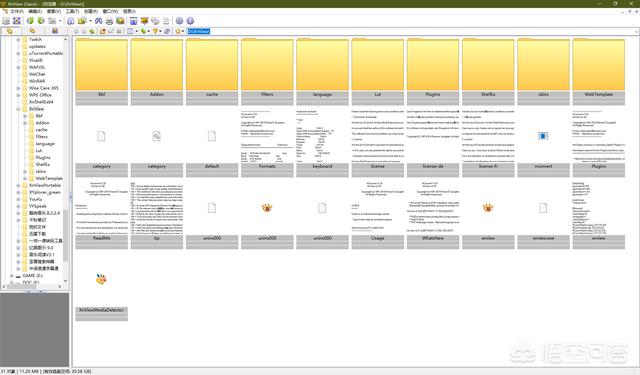Screen dimensions: 640x375
Task: Click the Print icon in toolbar
Action: coord(109,21)
